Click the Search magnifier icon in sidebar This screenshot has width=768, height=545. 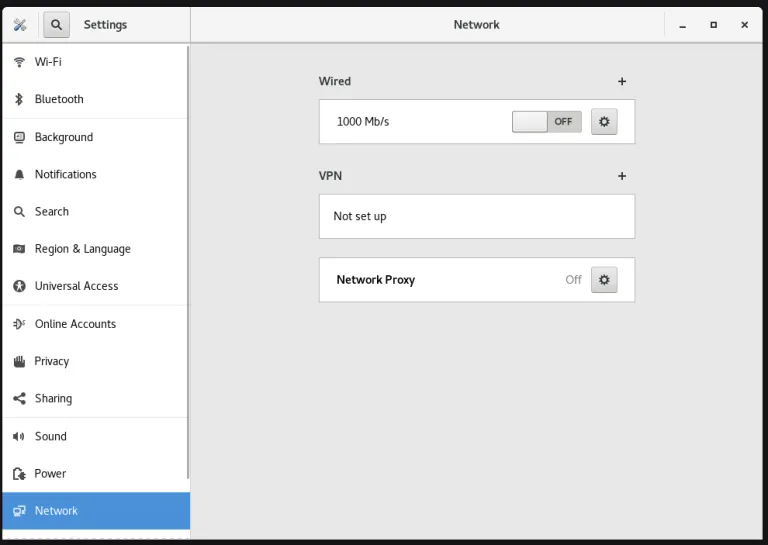(x=19, y=212)
